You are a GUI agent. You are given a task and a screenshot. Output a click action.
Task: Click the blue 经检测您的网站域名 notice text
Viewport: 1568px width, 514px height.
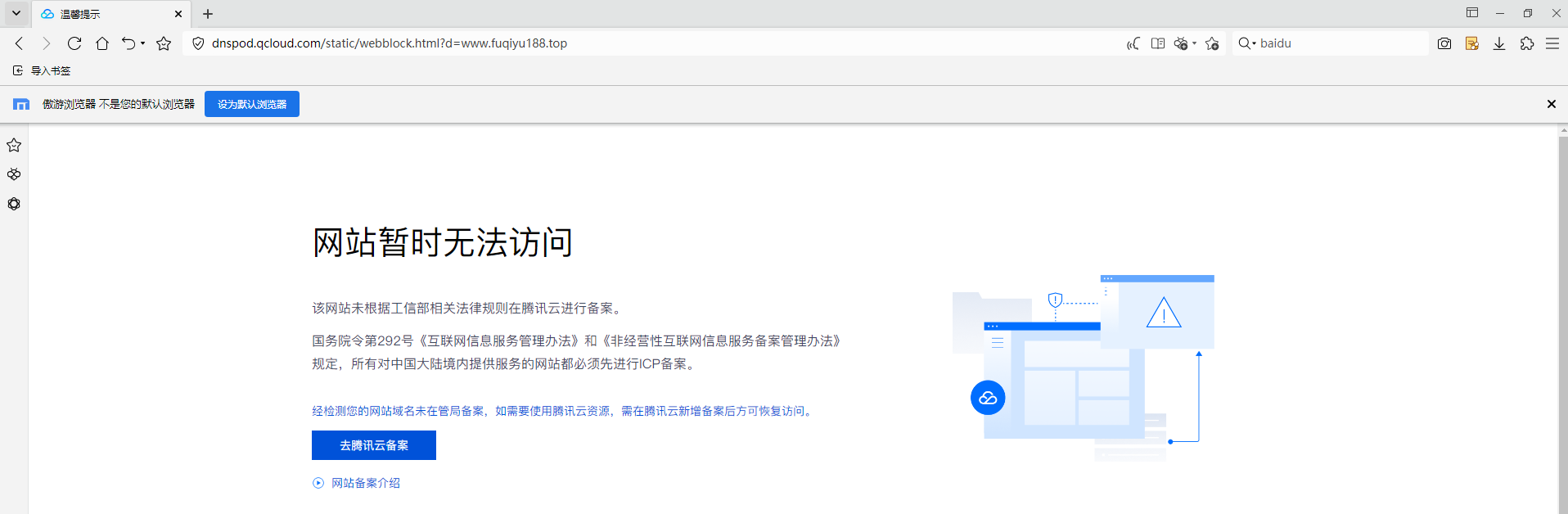pyautogui.click(x=563, y=411)
